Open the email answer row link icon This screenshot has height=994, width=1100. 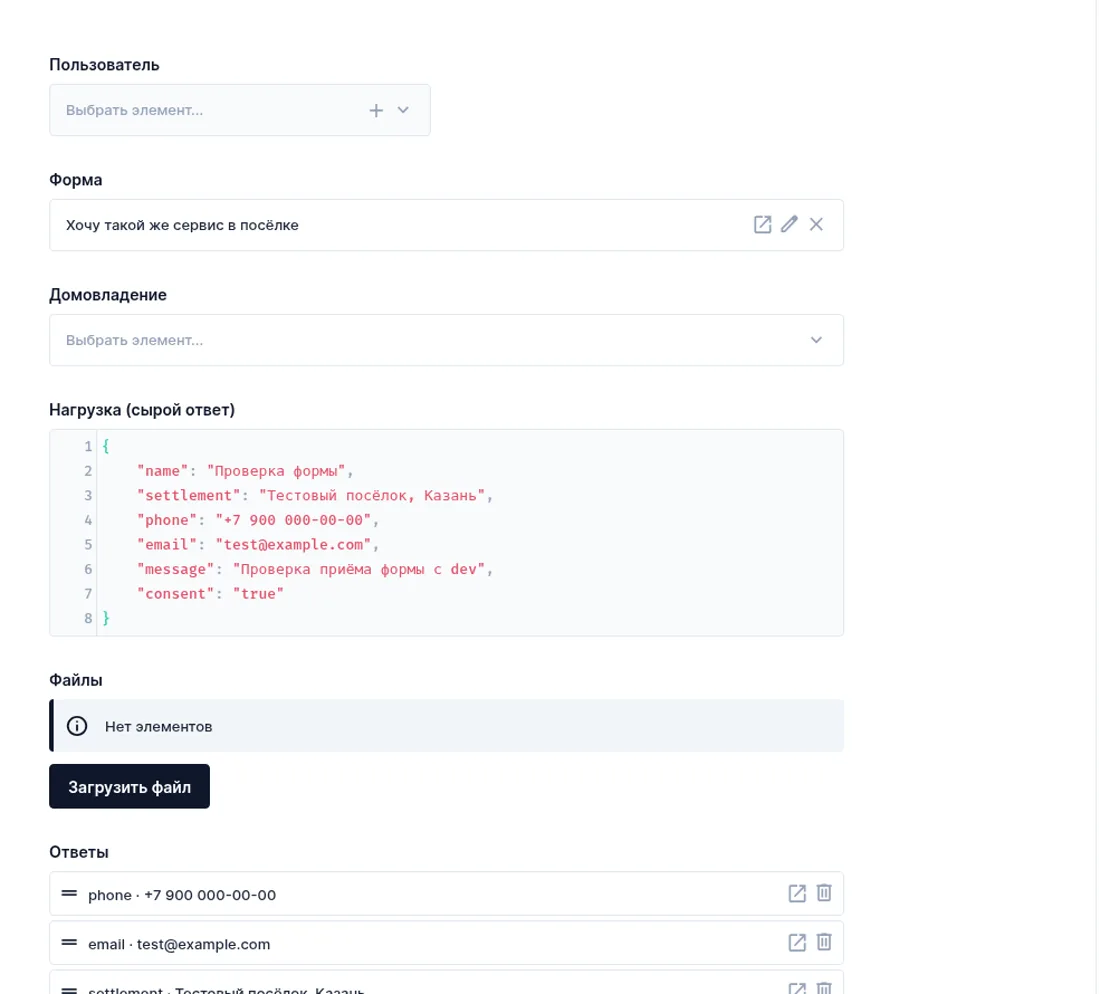click(x=797, y=943)
